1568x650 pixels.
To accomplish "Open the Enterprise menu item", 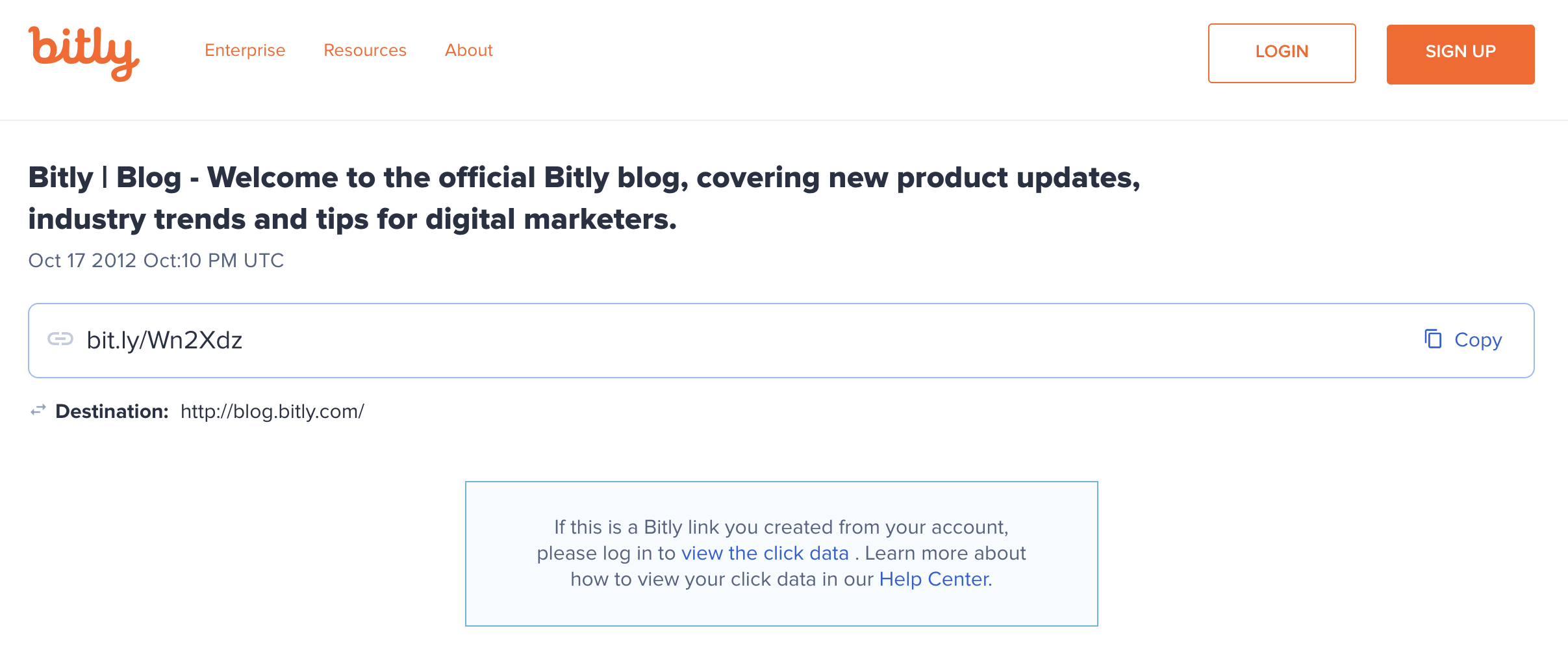I will click(245, 50).
